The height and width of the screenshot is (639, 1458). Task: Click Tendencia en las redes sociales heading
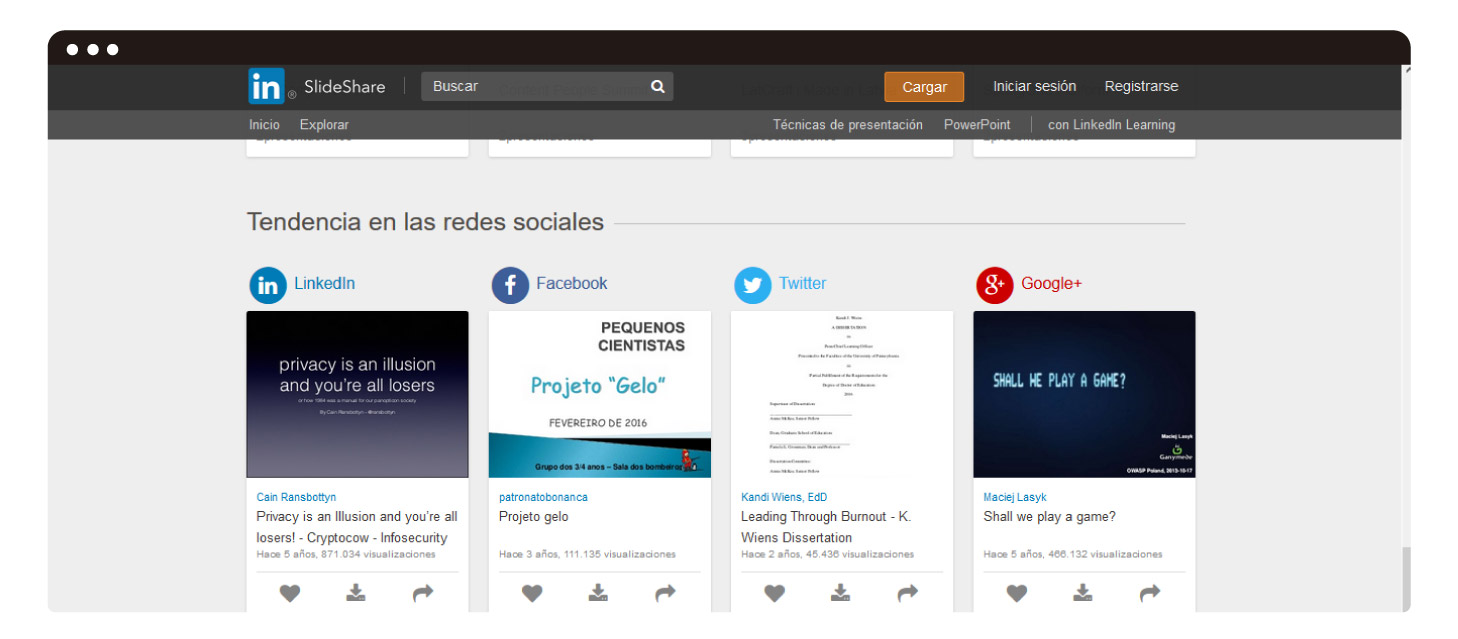tap(425, 222)
